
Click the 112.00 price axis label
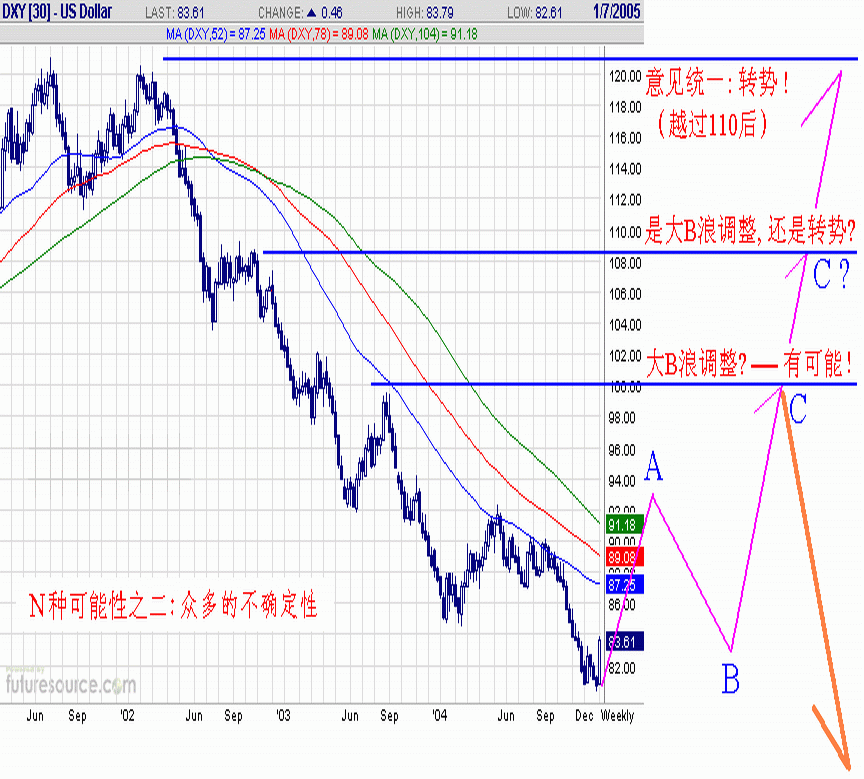coord(625,199)
